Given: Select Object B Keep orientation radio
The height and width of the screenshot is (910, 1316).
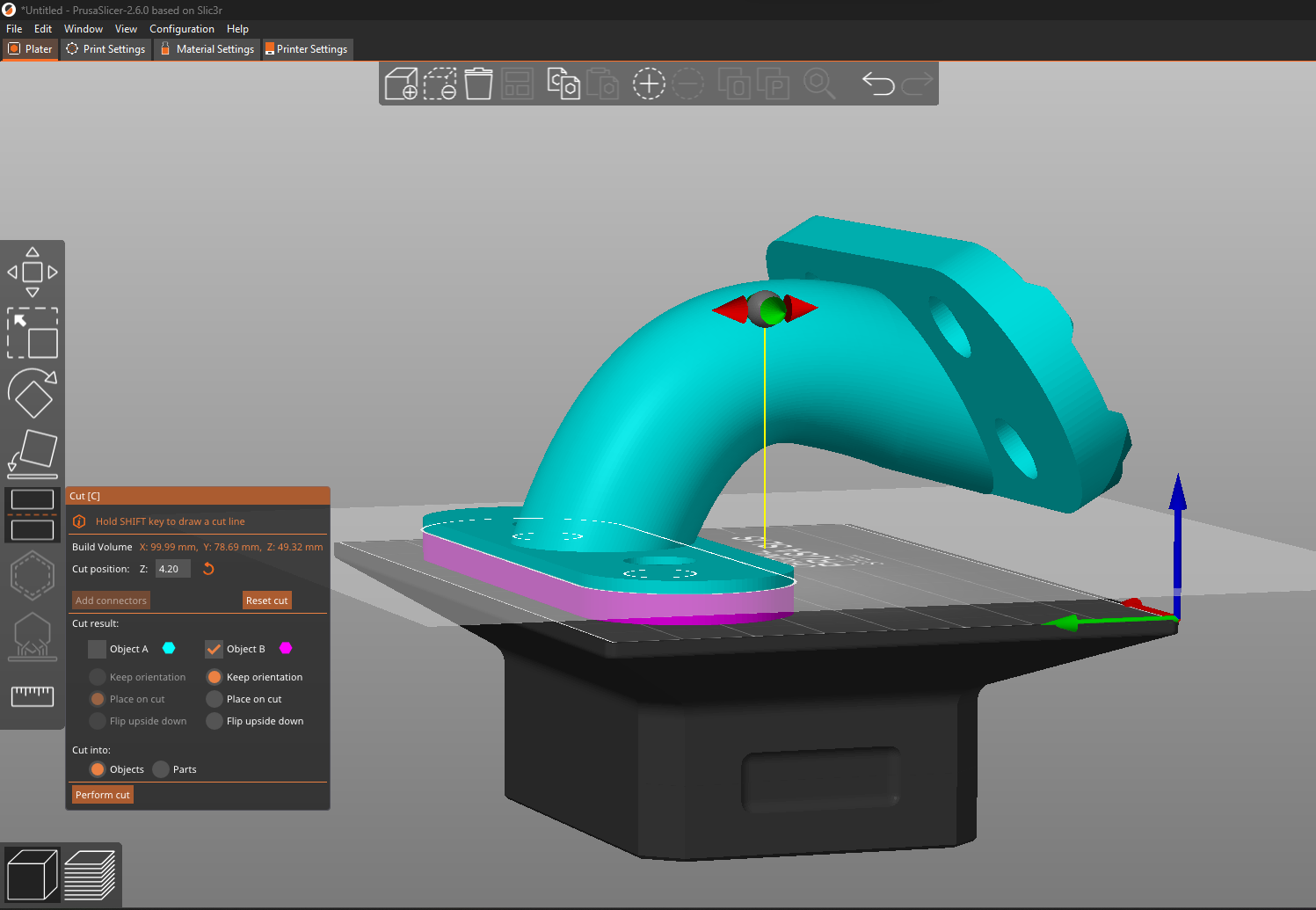Looking at the screenshot, I should pos(214,677).
